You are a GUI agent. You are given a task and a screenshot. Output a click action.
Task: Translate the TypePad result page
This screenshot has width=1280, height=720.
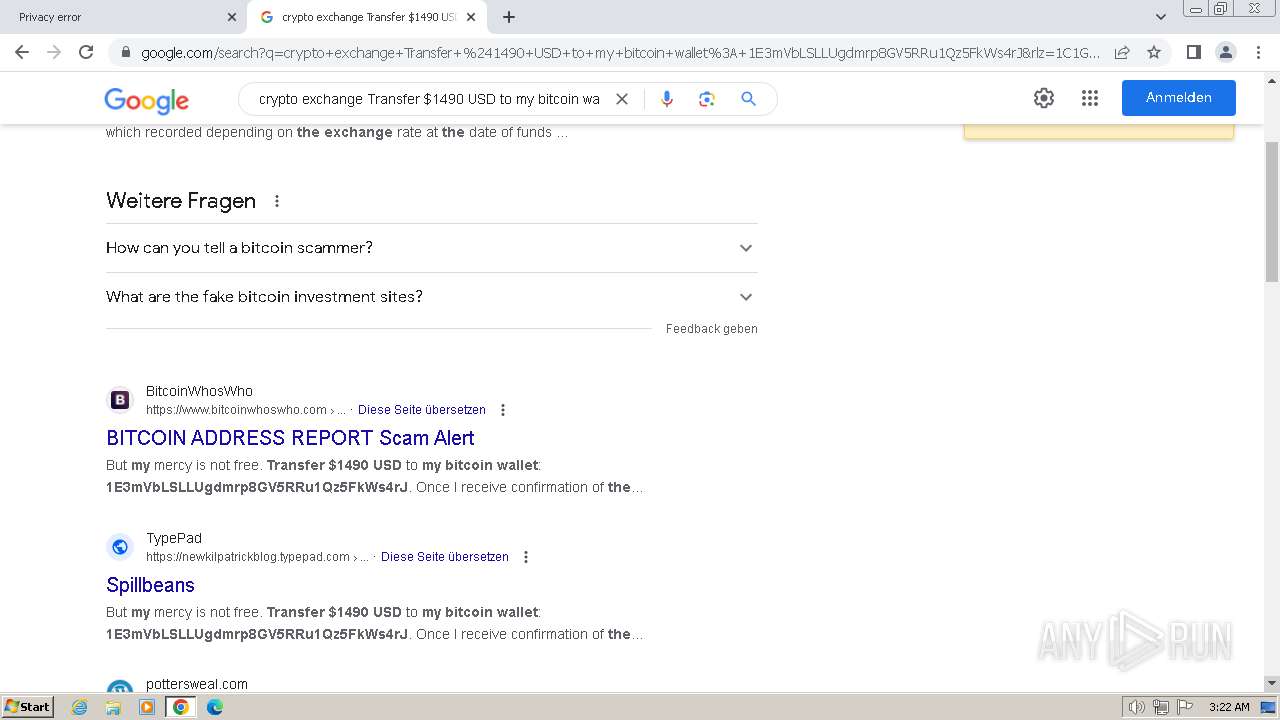tap(445, 557)
